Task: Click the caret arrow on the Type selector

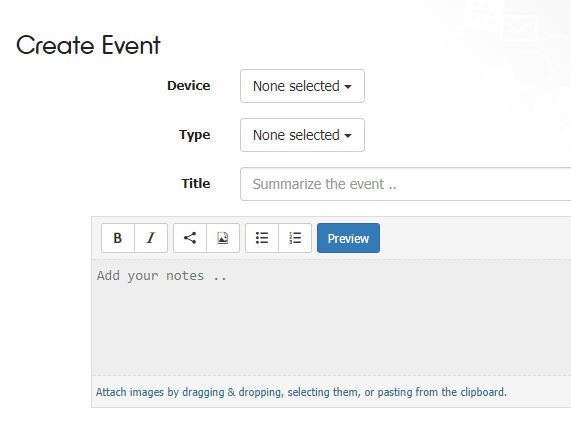Action: [348, 136]
